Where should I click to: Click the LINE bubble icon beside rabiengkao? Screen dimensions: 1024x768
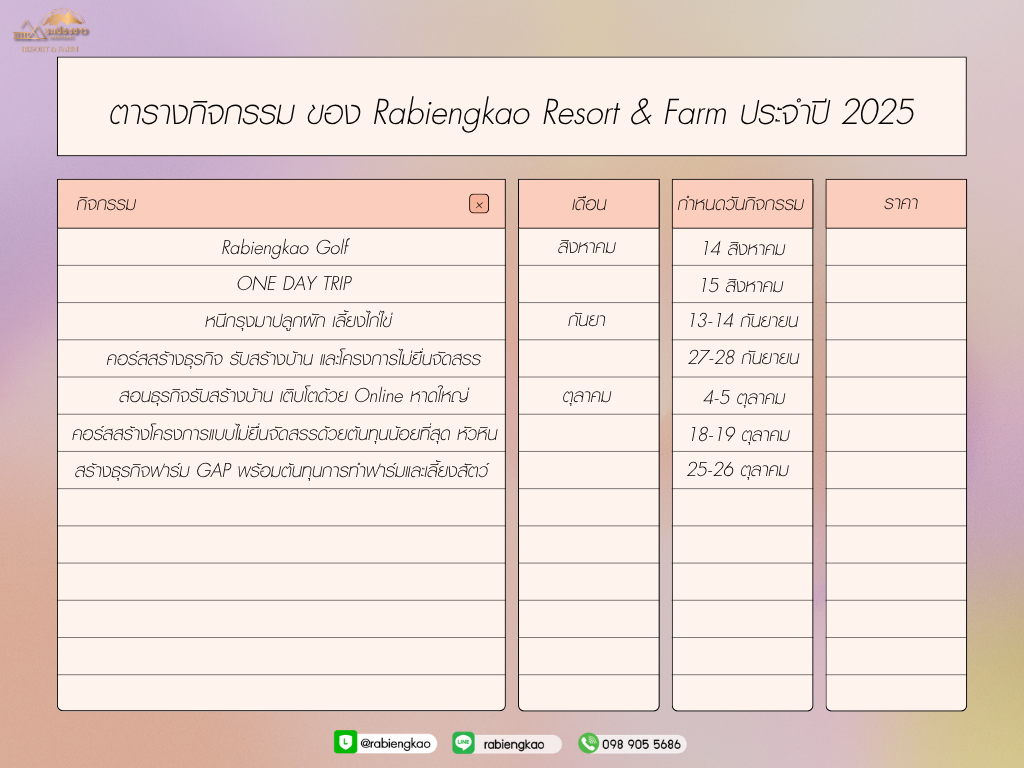pos(463,743)
